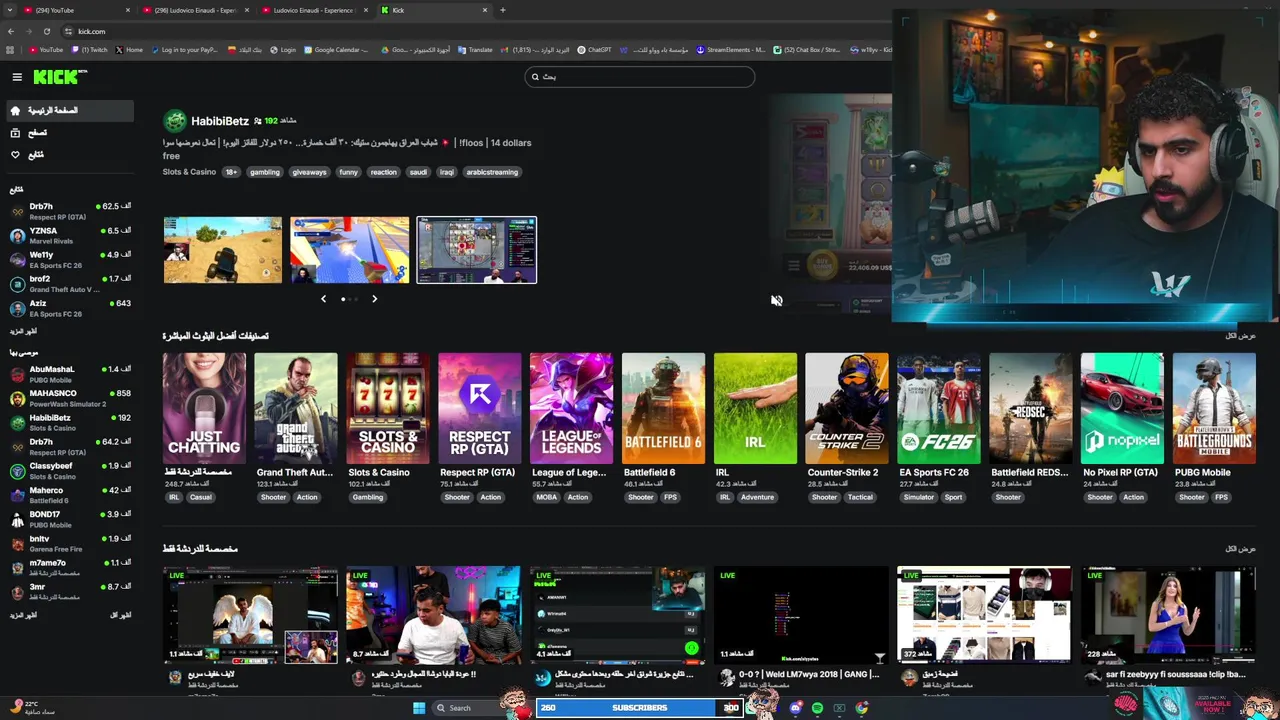Open YZNSA Marvel Rivals channel
Image resolution: width=1280 pixels, height=720 pixels.
click(70, 235)
